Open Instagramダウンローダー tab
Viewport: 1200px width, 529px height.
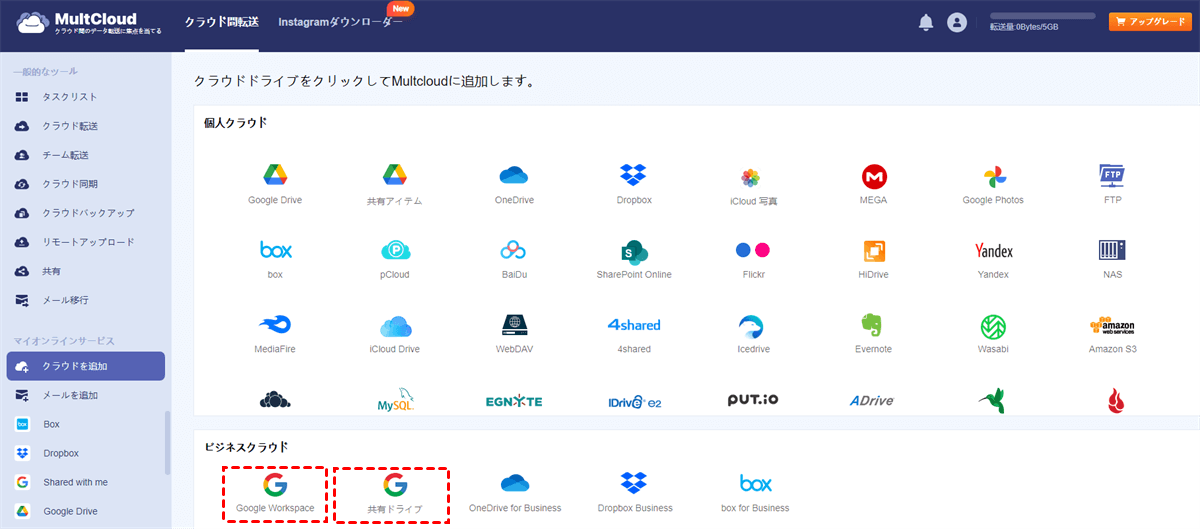340,22
